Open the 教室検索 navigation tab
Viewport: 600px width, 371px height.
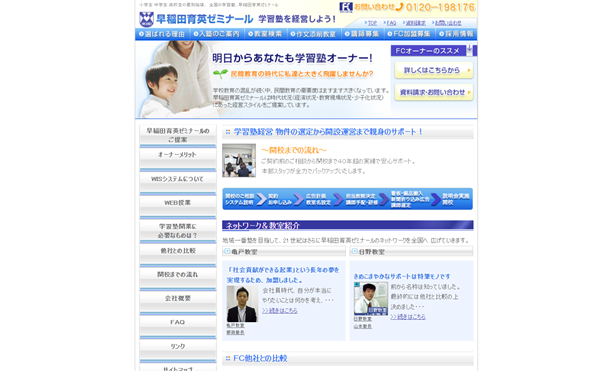click(x=265, y=34)
